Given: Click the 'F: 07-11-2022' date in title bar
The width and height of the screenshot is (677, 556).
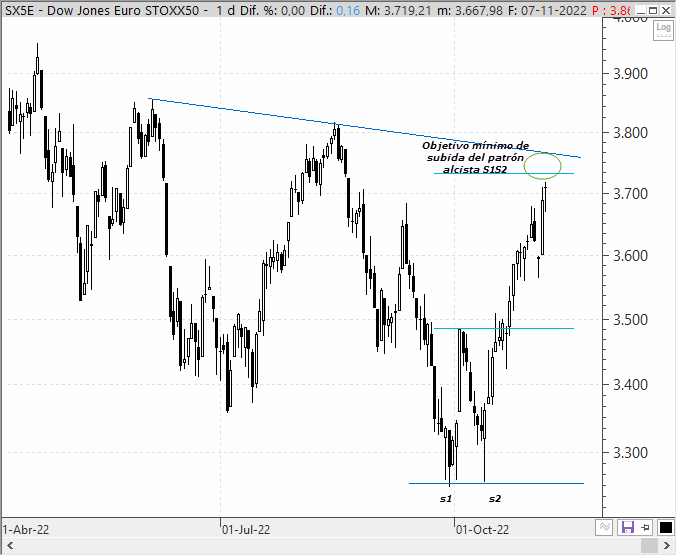Looking at the screenshot, I should pos(548,10).
